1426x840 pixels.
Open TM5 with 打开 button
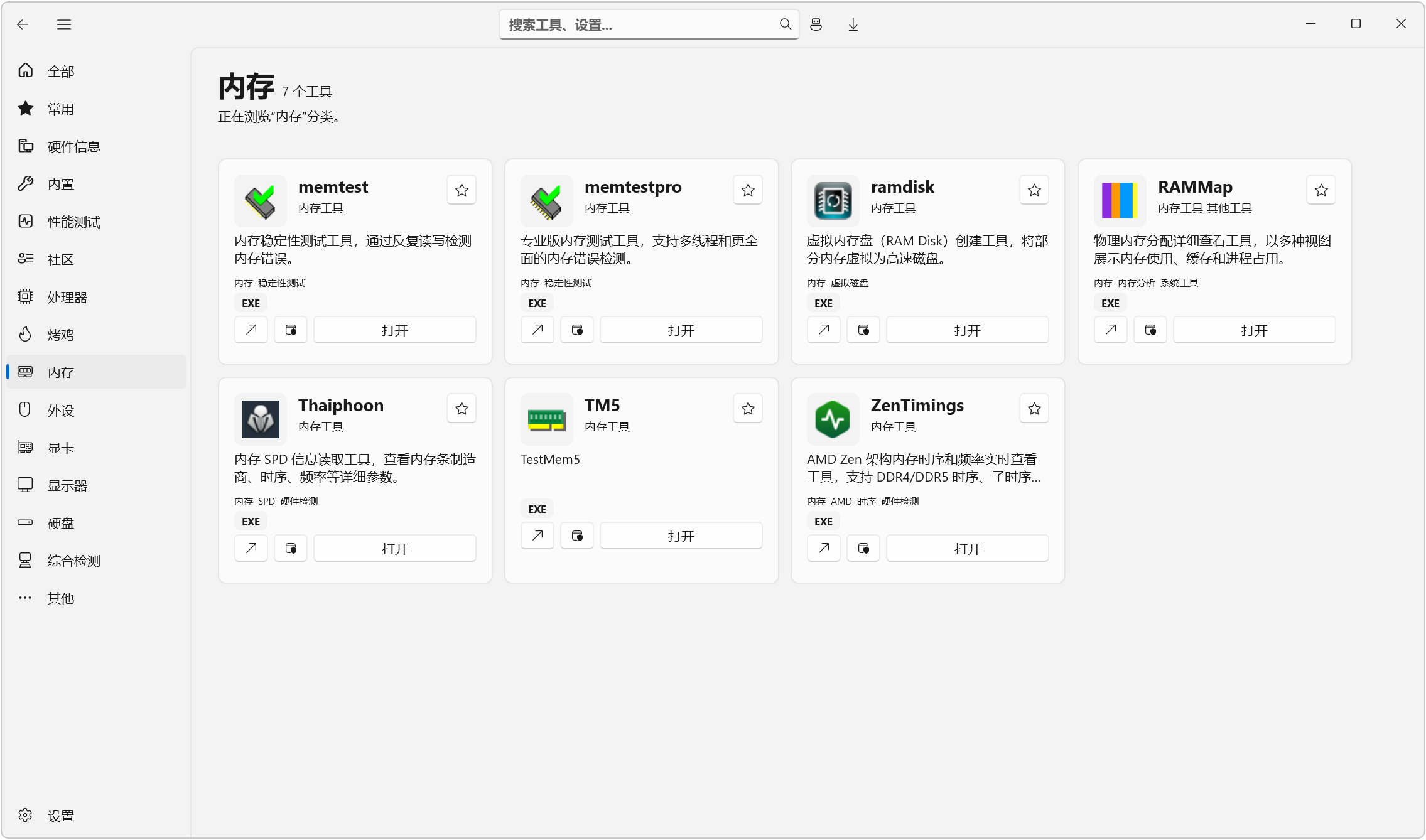tap(681, 536)
